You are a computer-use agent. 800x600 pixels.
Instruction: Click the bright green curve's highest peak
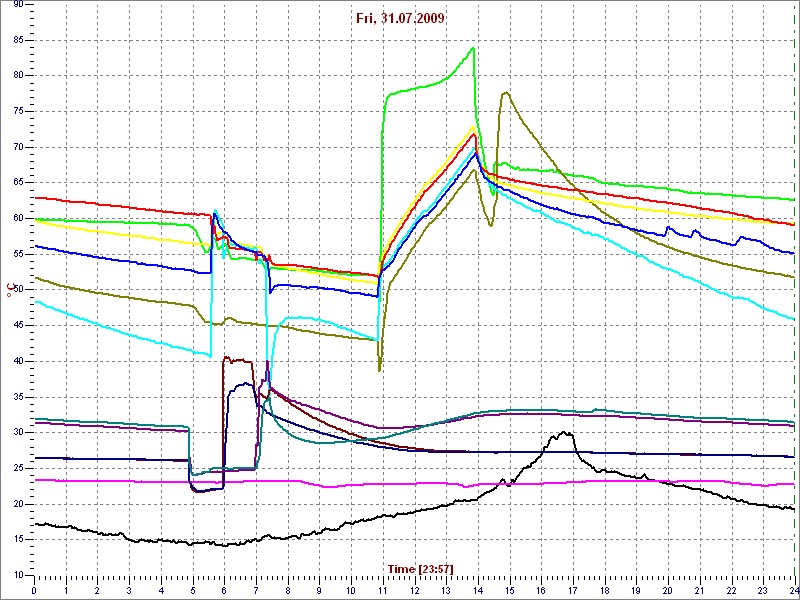click(x=473, y=48)
